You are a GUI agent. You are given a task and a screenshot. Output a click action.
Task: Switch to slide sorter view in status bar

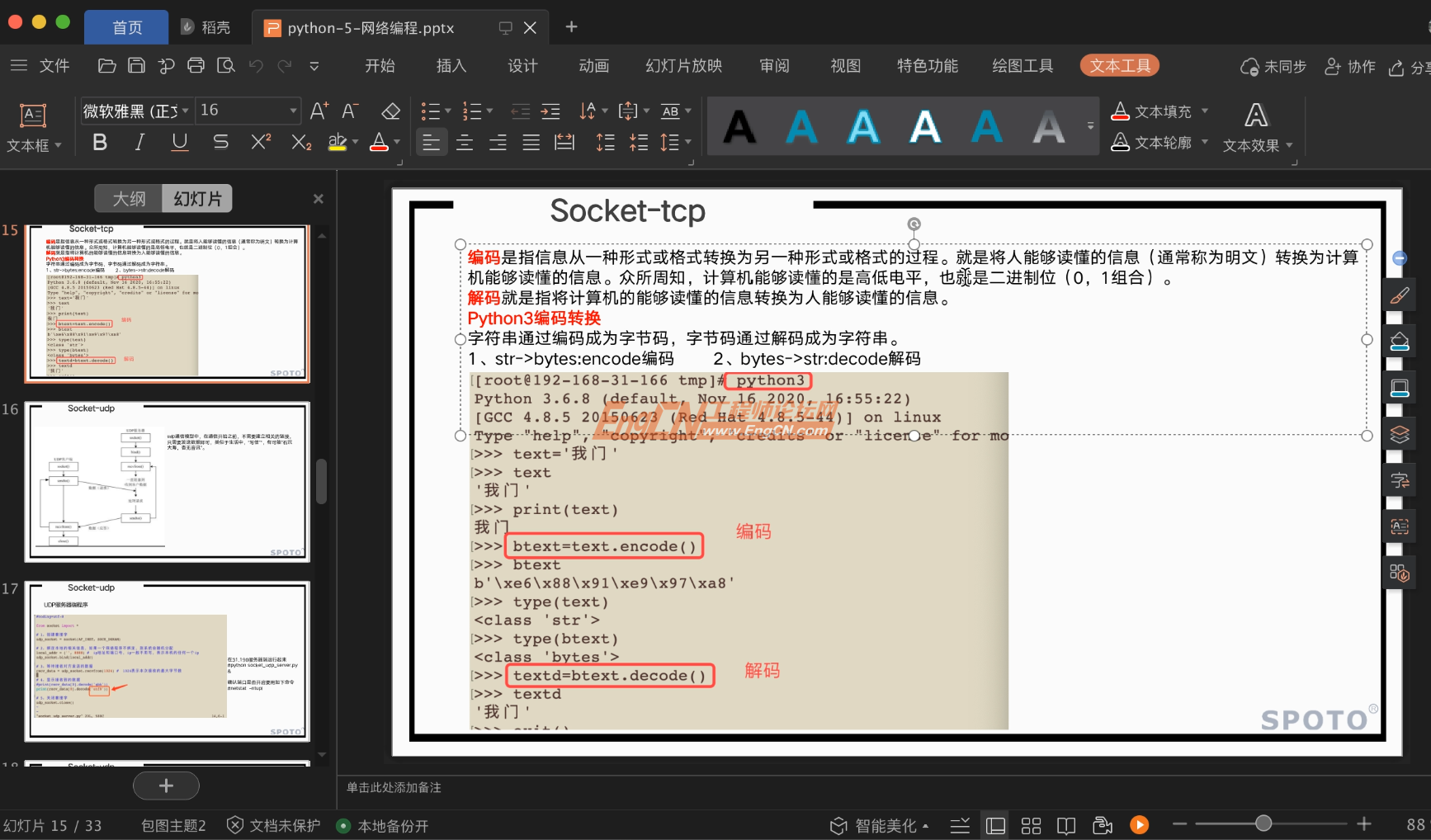1031,824
